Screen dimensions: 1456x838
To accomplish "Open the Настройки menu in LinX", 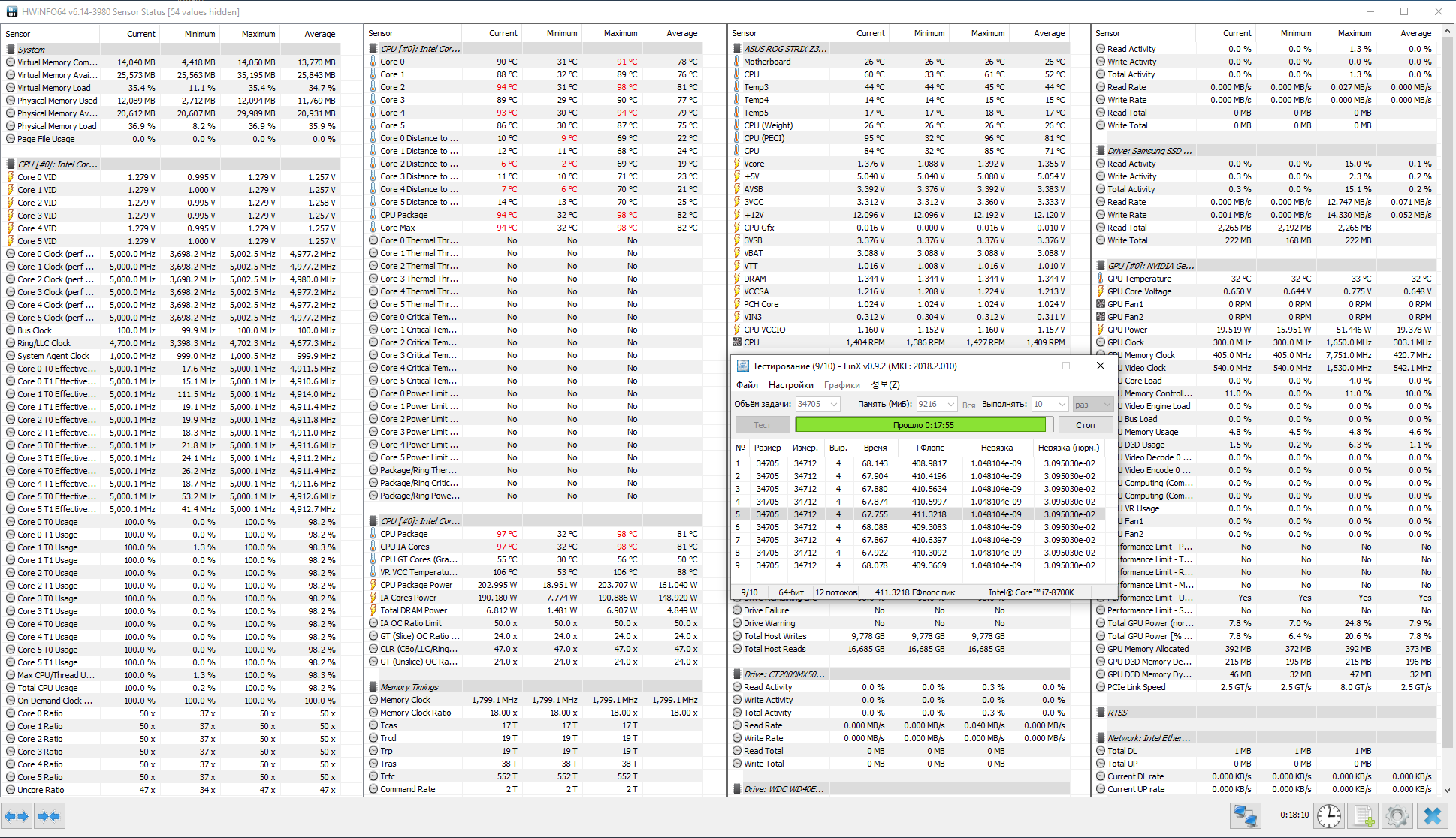I will (x=790, y=385).
